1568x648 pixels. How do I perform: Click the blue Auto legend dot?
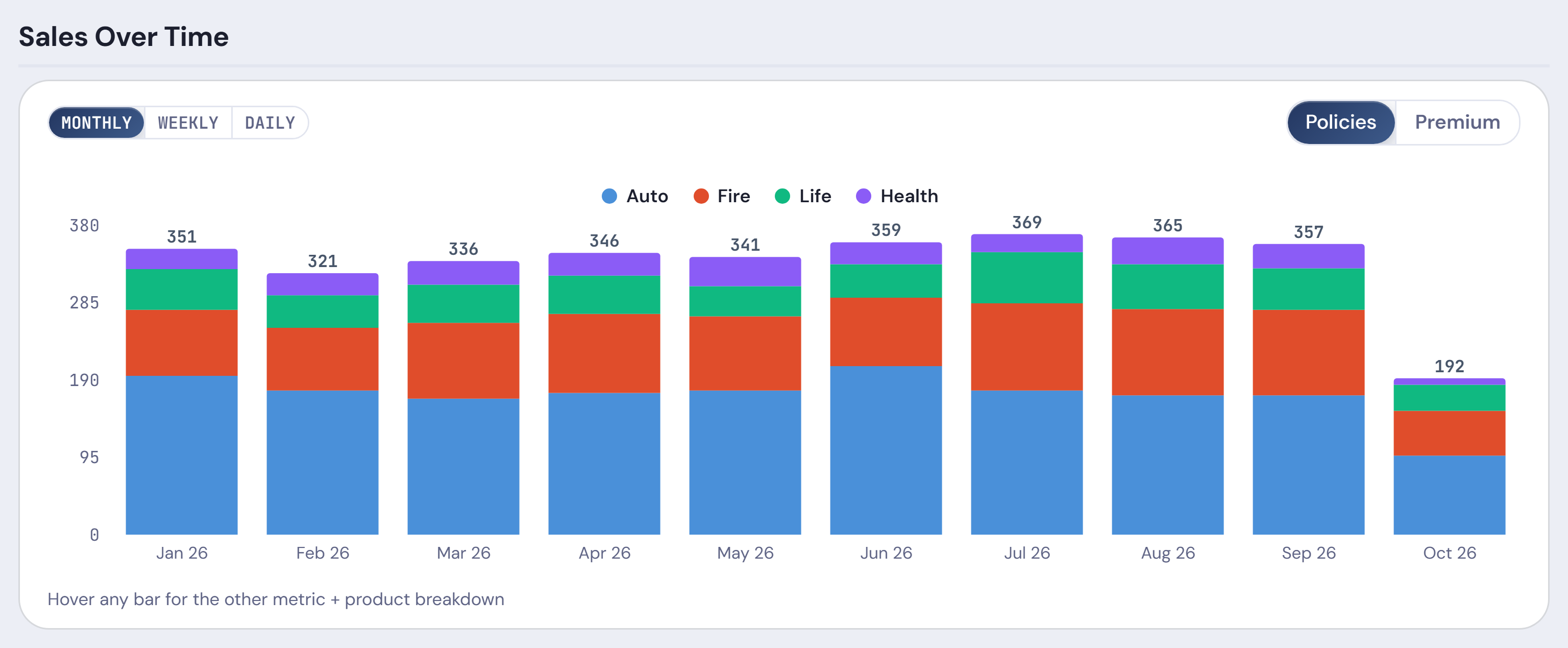609,196
